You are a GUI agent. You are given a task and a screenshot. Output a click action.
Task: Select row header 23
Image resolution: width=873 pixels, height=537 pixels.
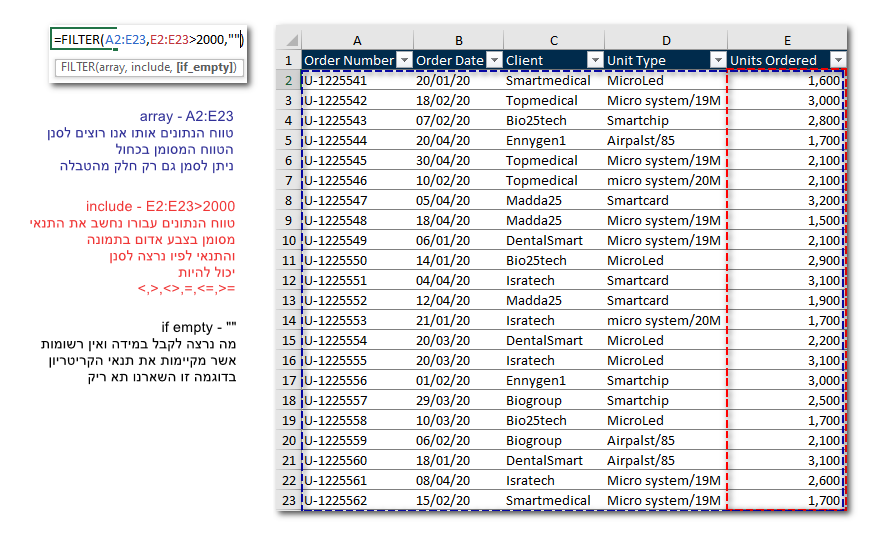point(288,500)
